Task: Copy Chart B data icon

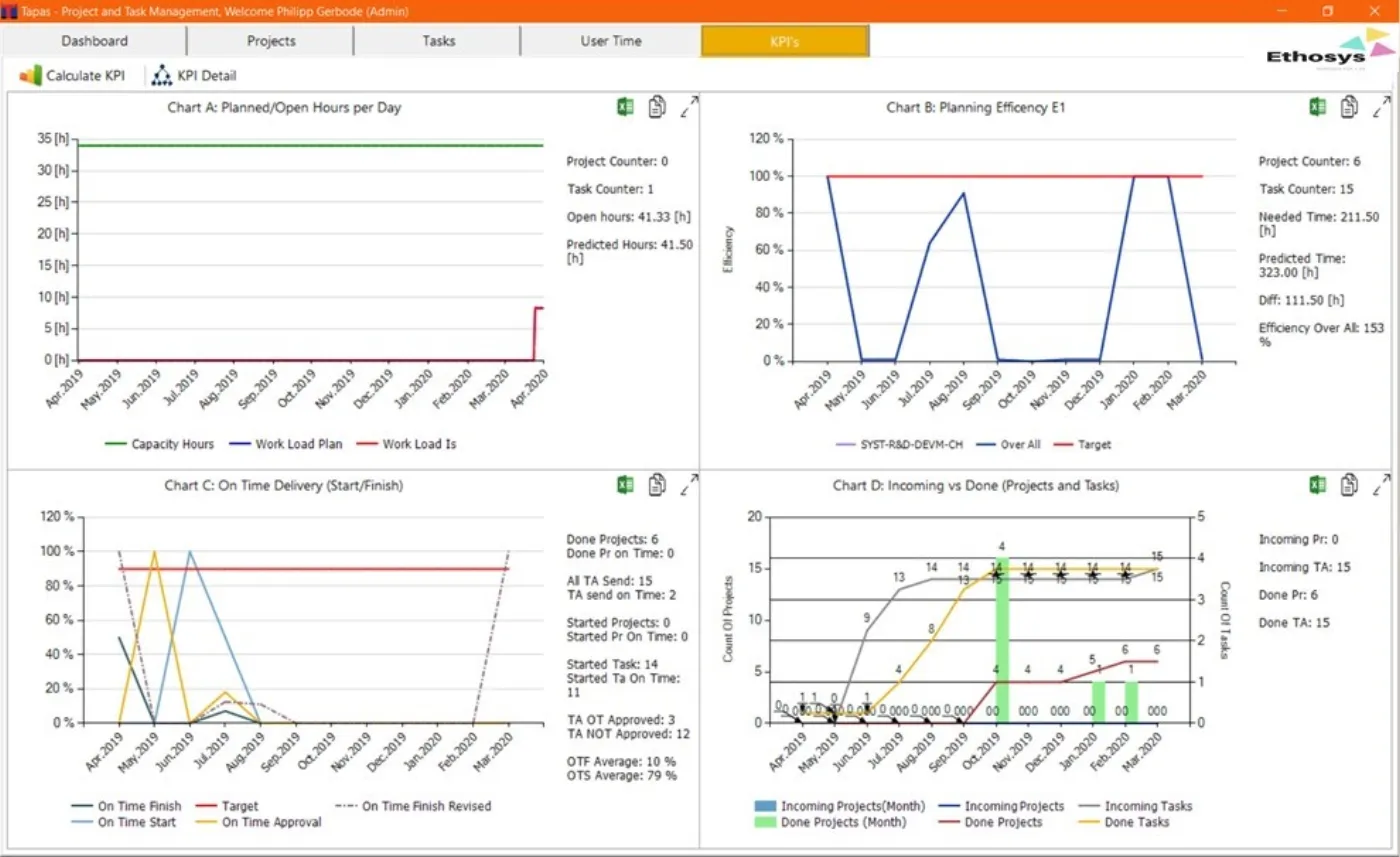Action: coord(1350,107)
